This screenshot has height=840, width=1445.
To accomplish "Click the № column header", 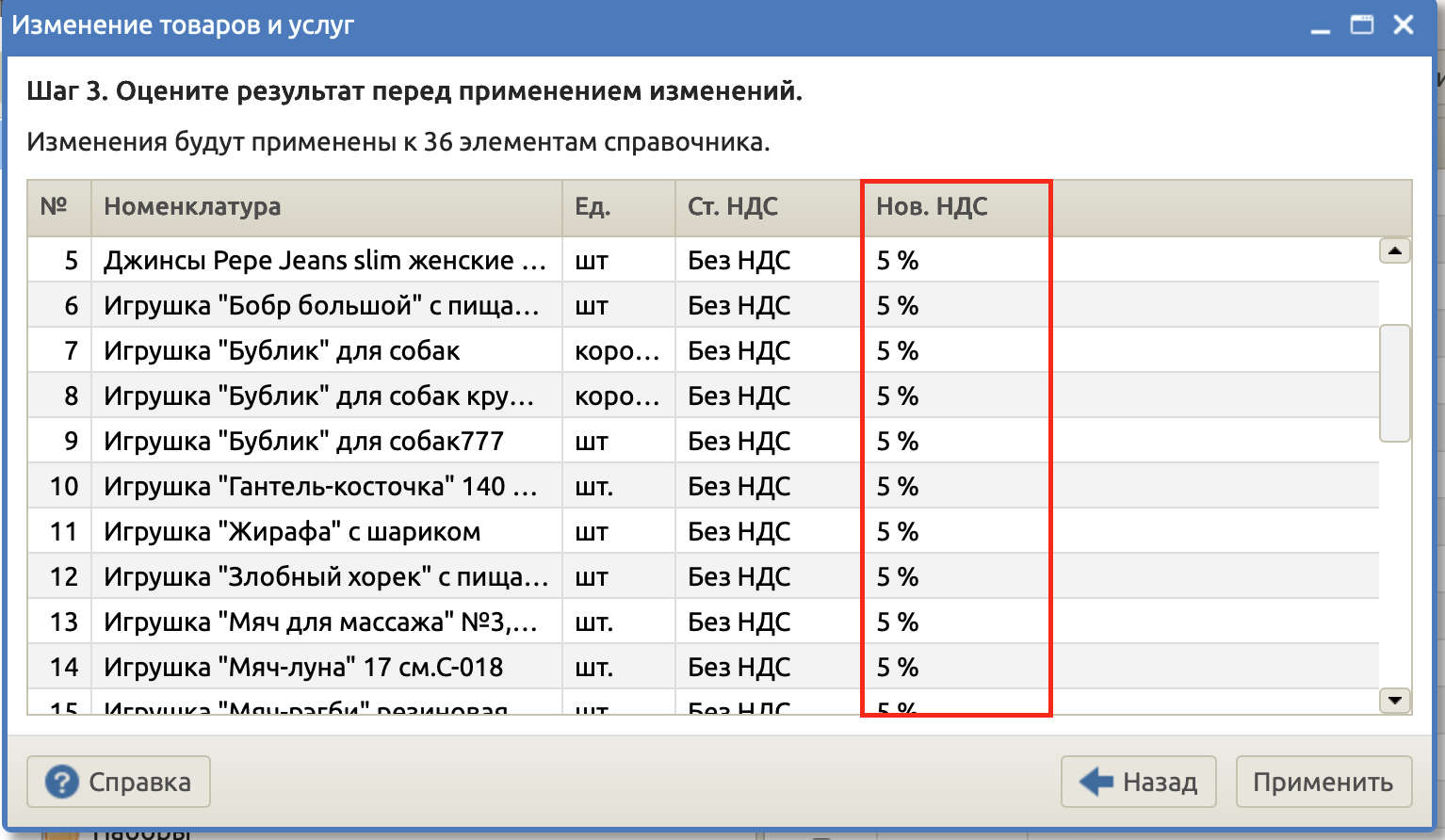I will click(x=58, y=207).
